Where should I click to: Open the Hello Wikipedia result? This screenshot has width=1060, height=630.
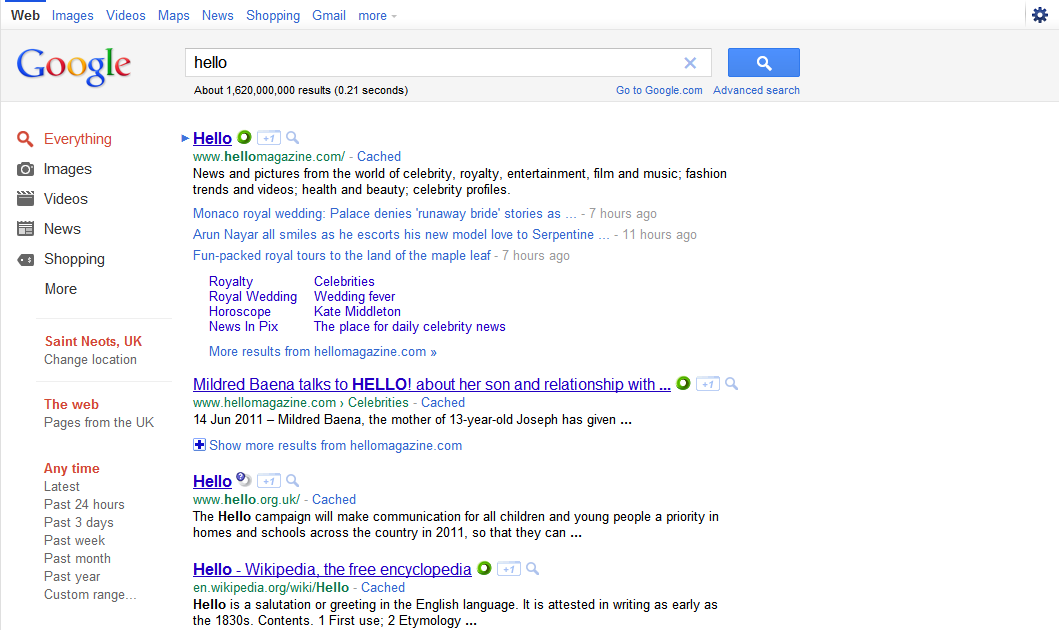click(332, 569)
